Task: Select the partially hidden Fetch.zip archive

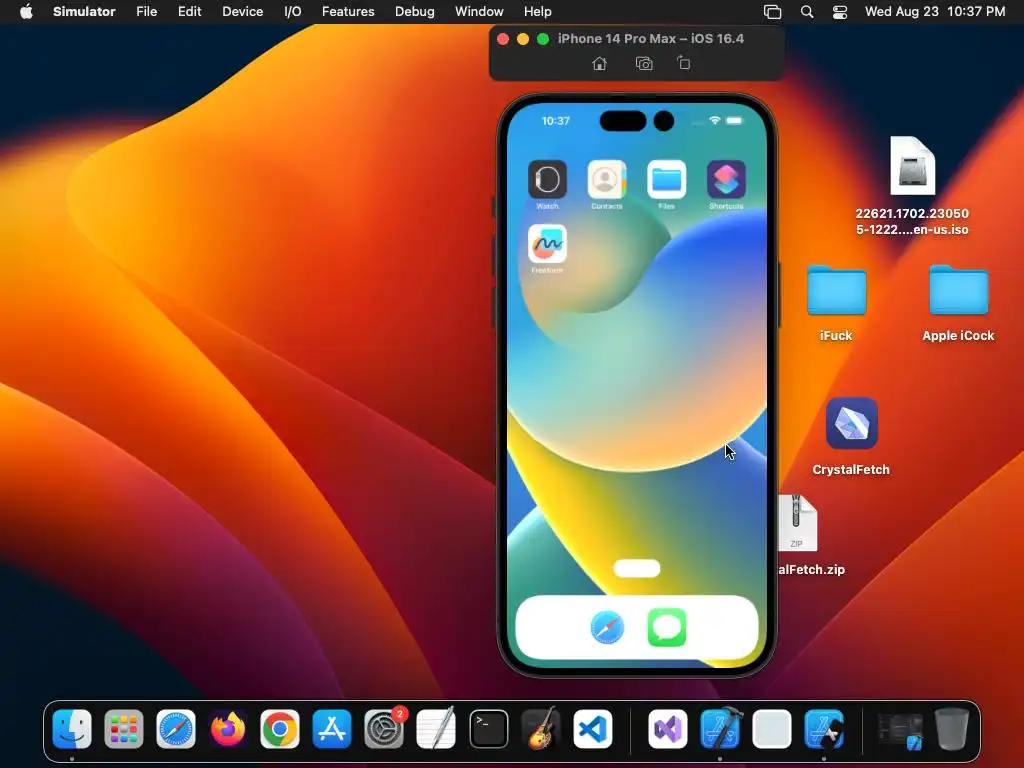Action: [x=797, y=523]
